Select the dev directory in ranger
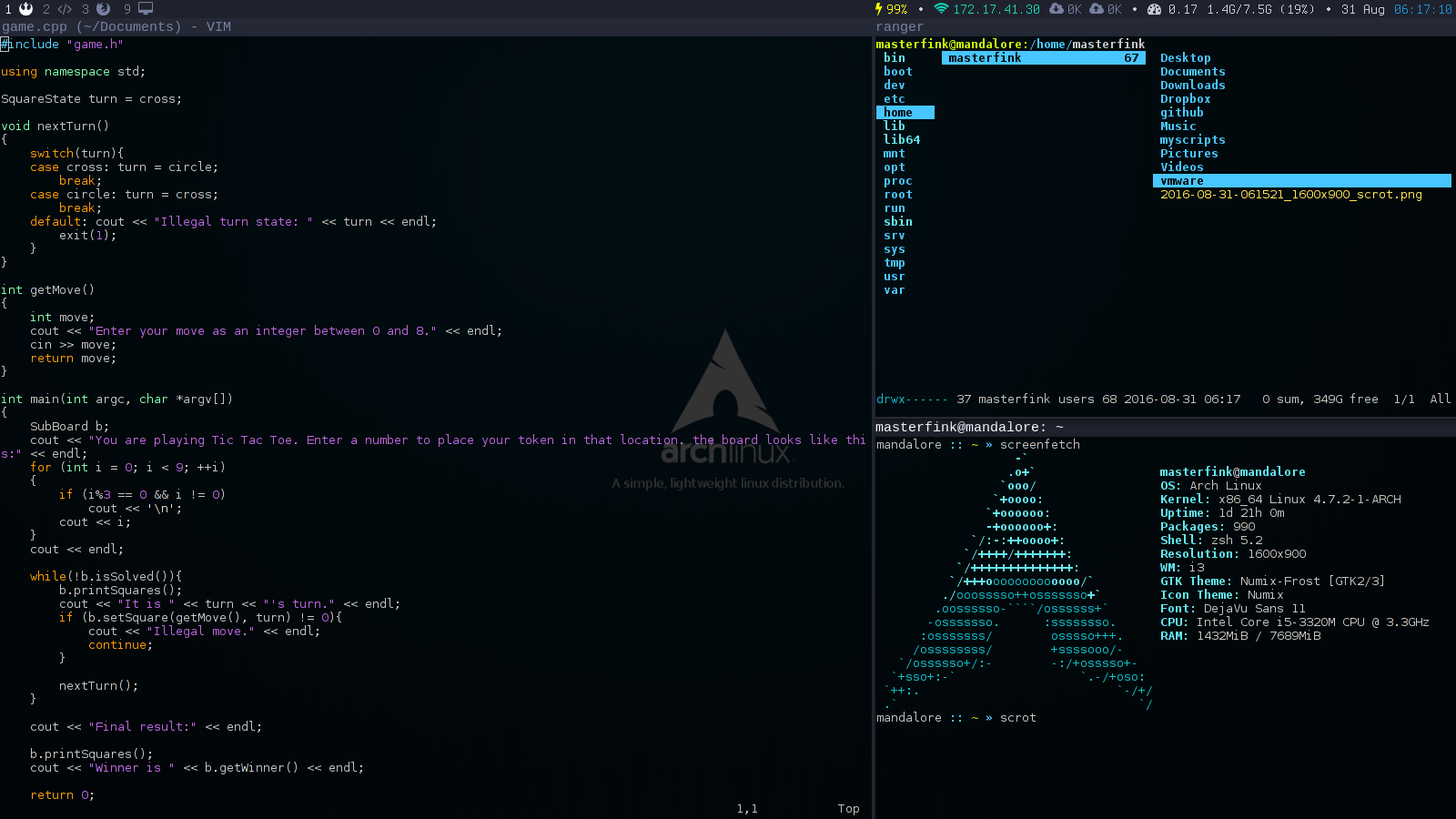The height and width of the screenshot is (819, 1456). pos(895,85)
